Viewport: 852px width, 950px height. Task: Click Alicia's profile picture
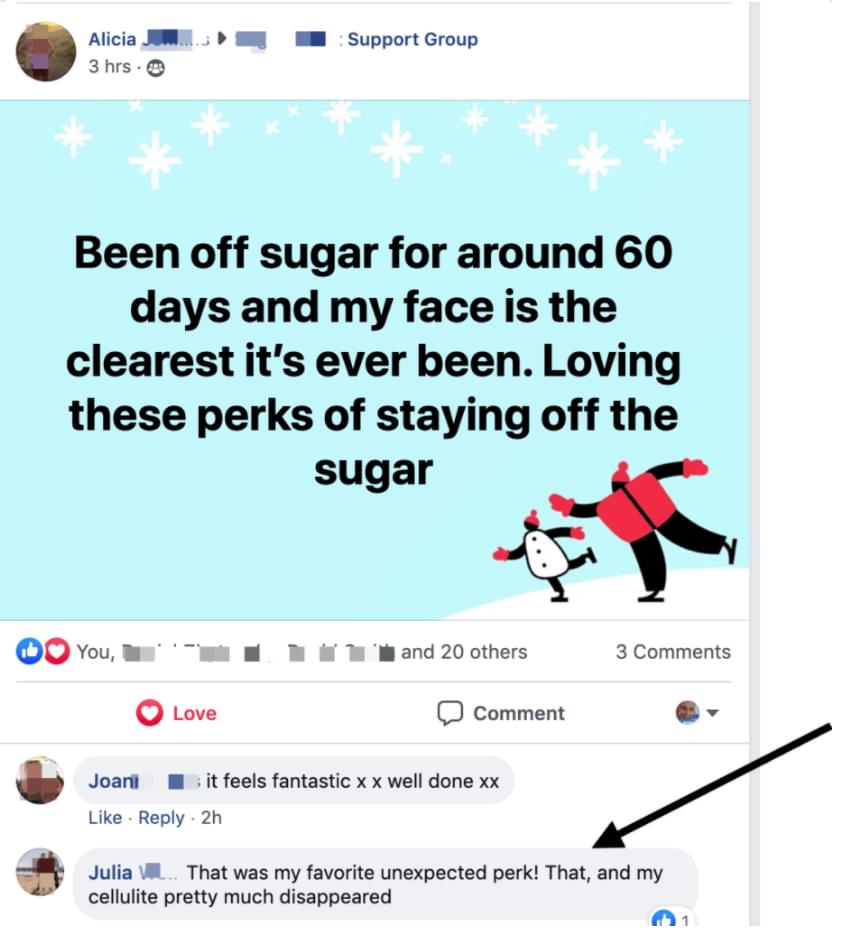pyautogui.click(x=46, y=52)
